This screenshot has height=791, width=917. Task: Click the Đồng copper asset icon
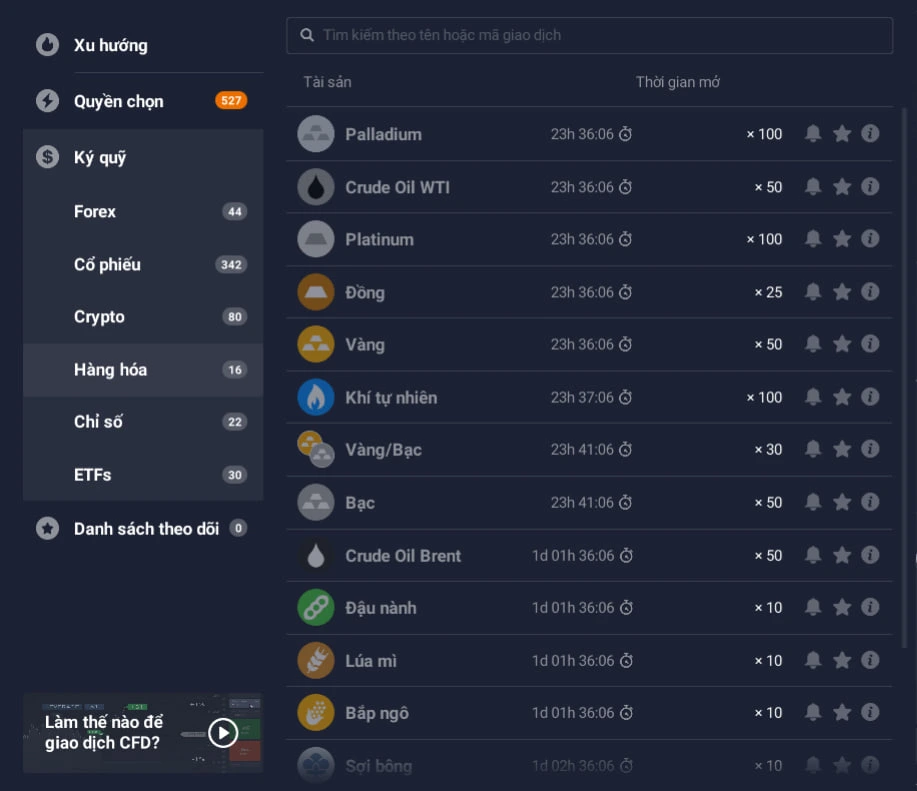point(316,292)
